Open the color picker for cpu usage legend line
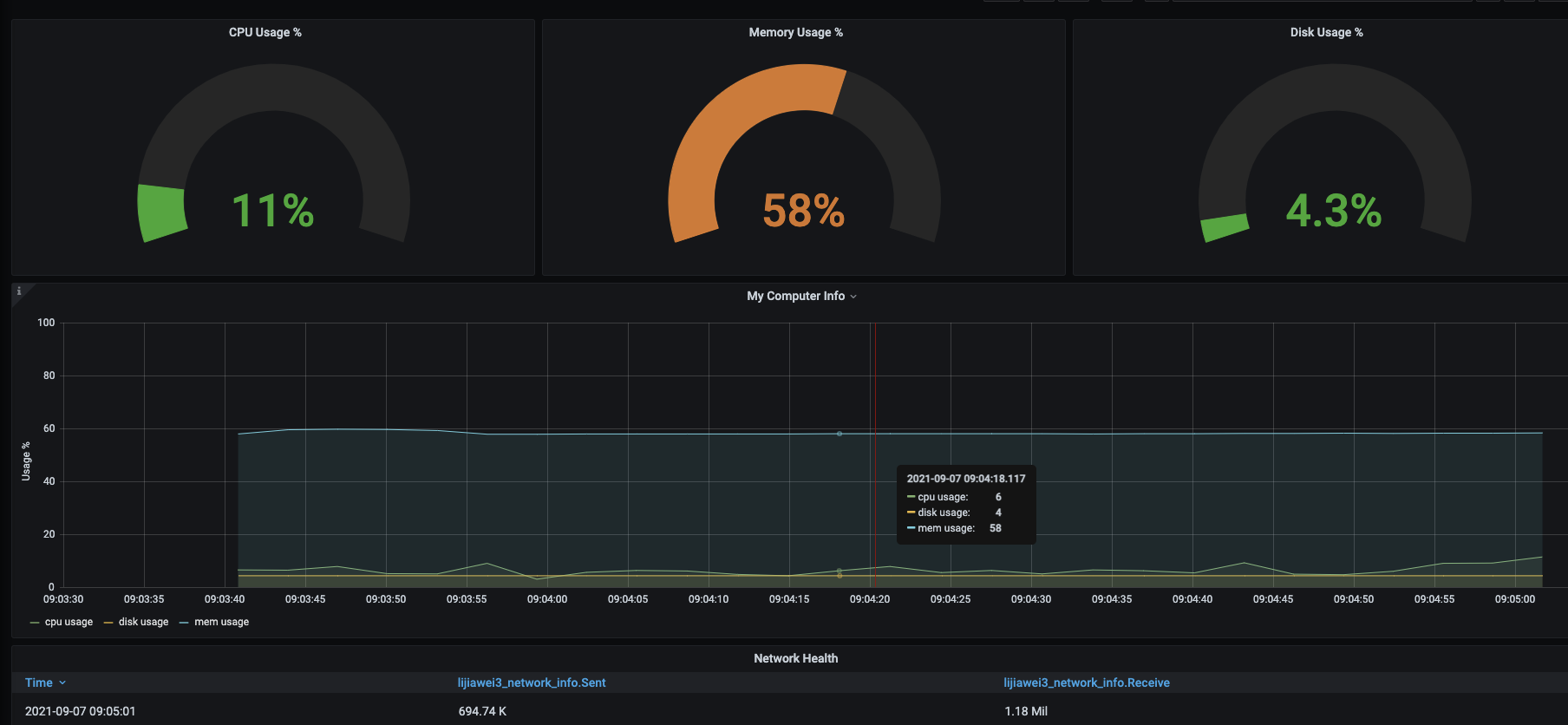Image resolution: width=1568 pixels, height=725 pixels. click(34, 623)
